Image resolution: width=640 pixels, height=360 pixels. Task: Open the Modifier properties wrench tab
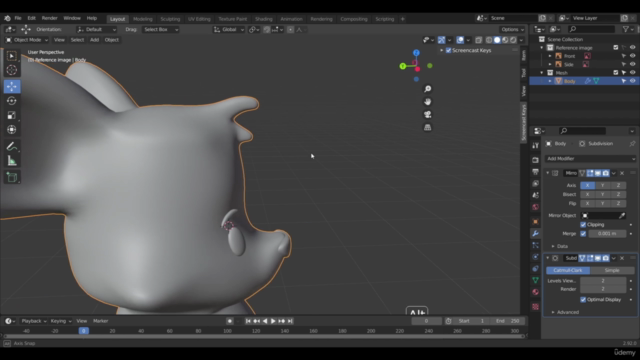[536, 233]
